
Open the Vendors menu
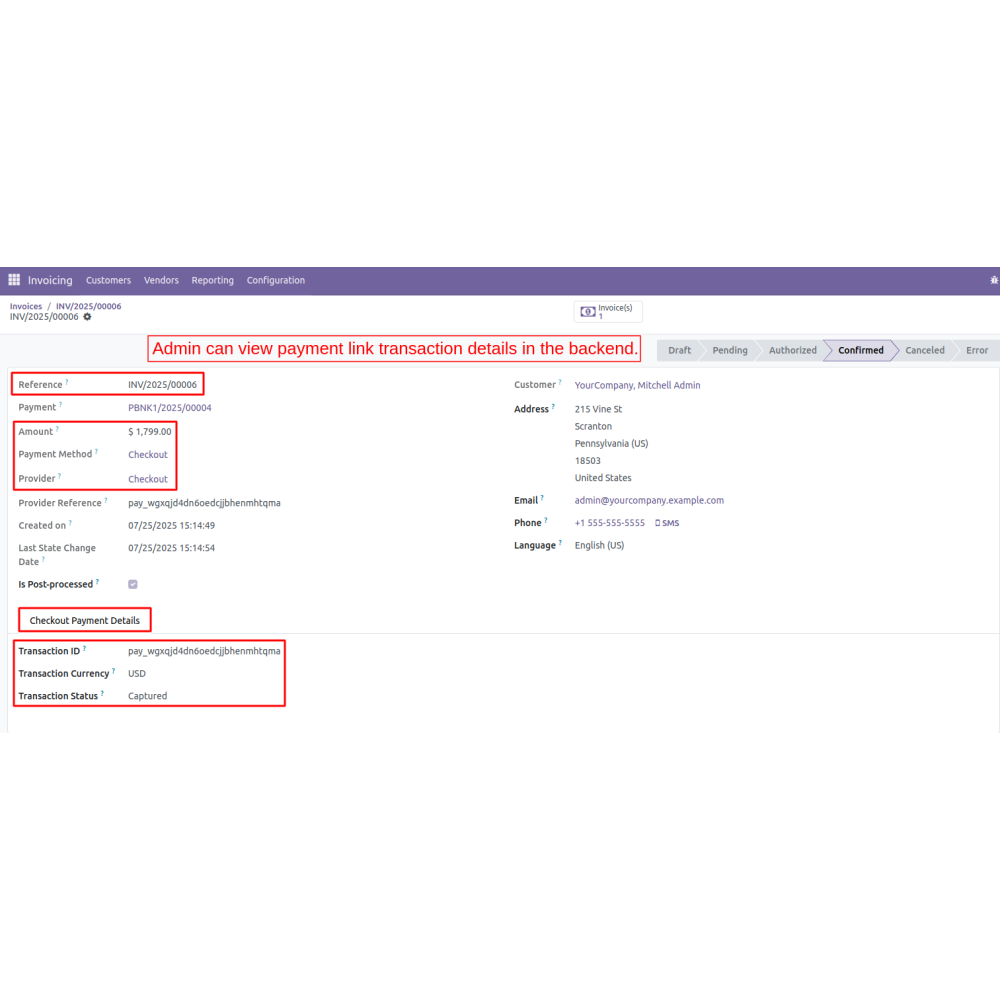click(161, 280)
